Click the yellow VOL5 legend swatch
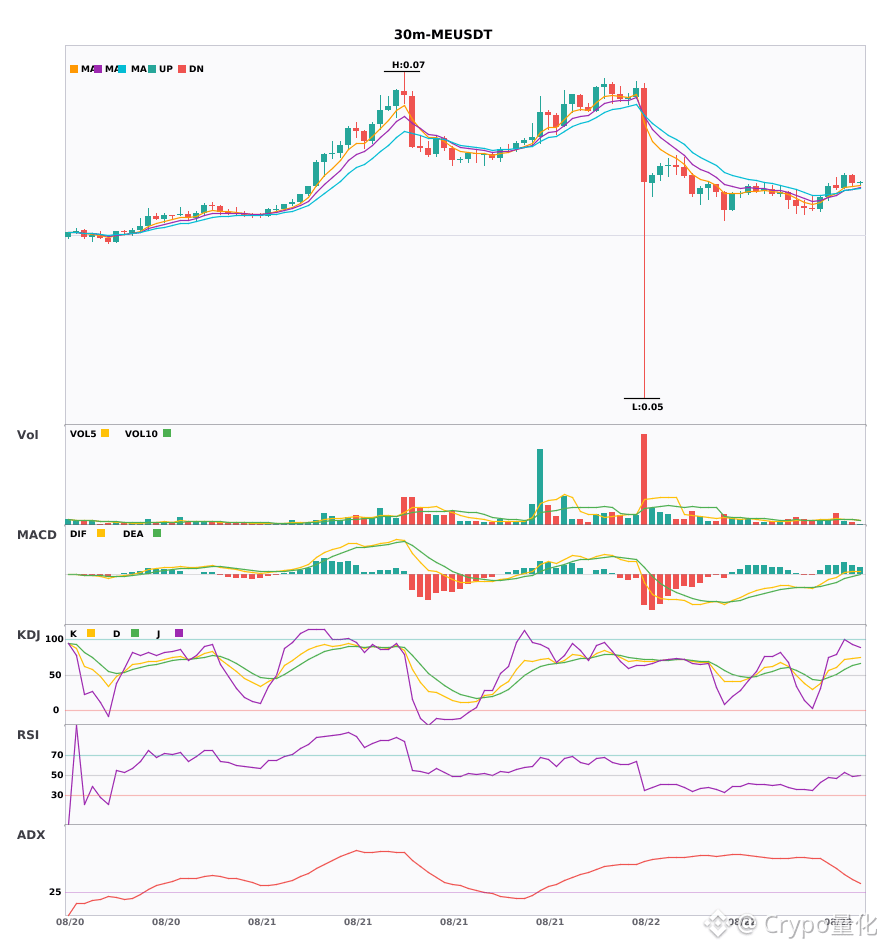885x950 pixels. pyautogui.click(x=105, y=433)
